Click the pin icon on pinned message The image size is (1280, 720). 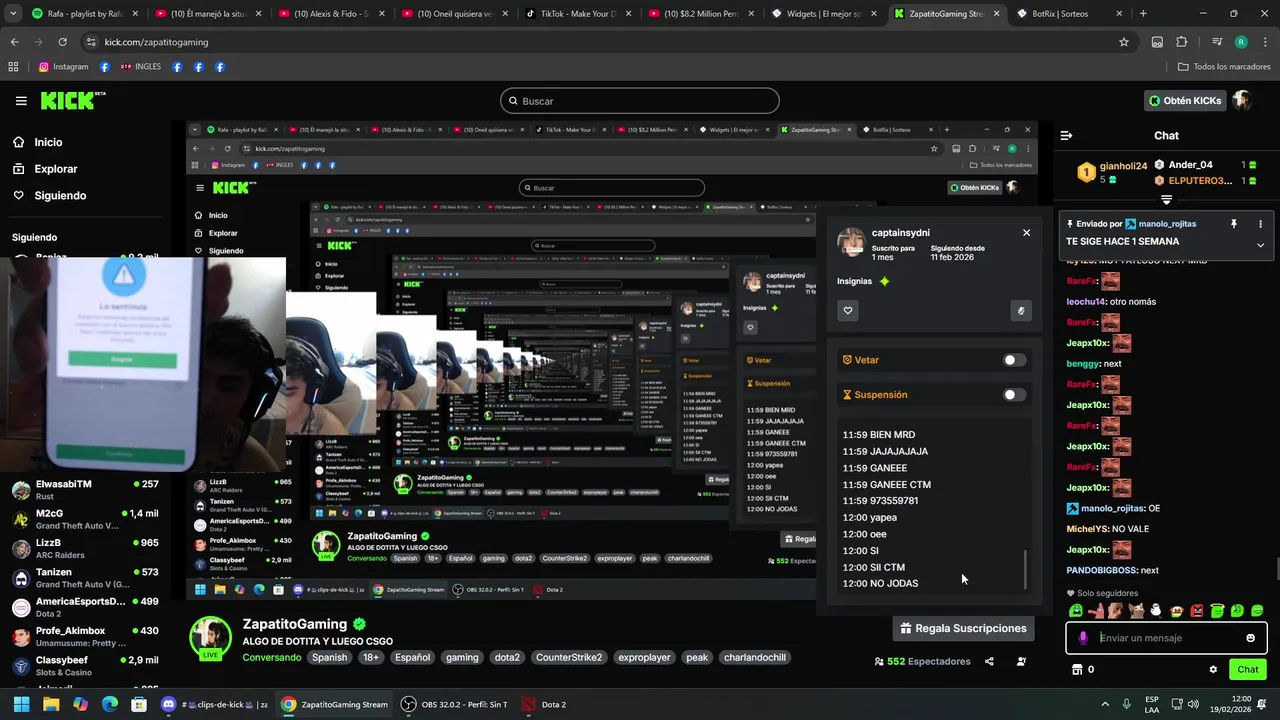(1233, 224)
